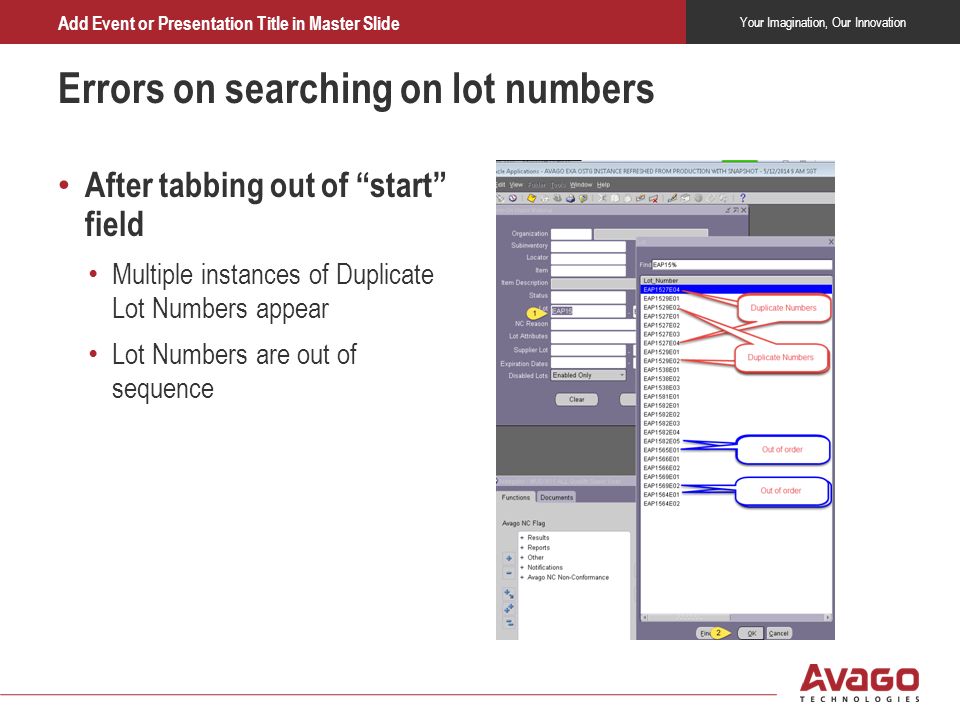960x720 pixels.
Task: Click the plus Expand icon beside the tree
Action: click(x=508, y=558)
